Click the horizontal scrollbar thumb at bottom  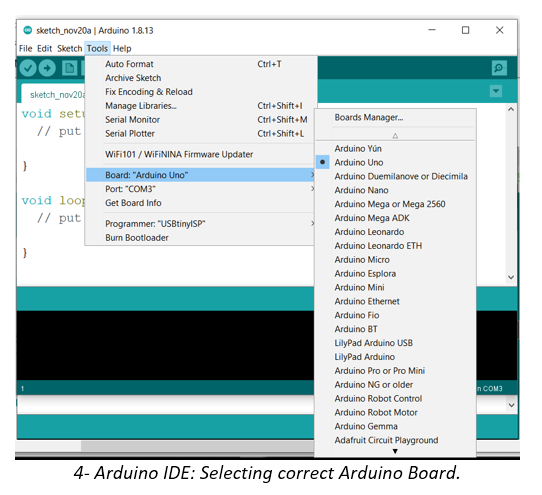(x=198, y=446)
